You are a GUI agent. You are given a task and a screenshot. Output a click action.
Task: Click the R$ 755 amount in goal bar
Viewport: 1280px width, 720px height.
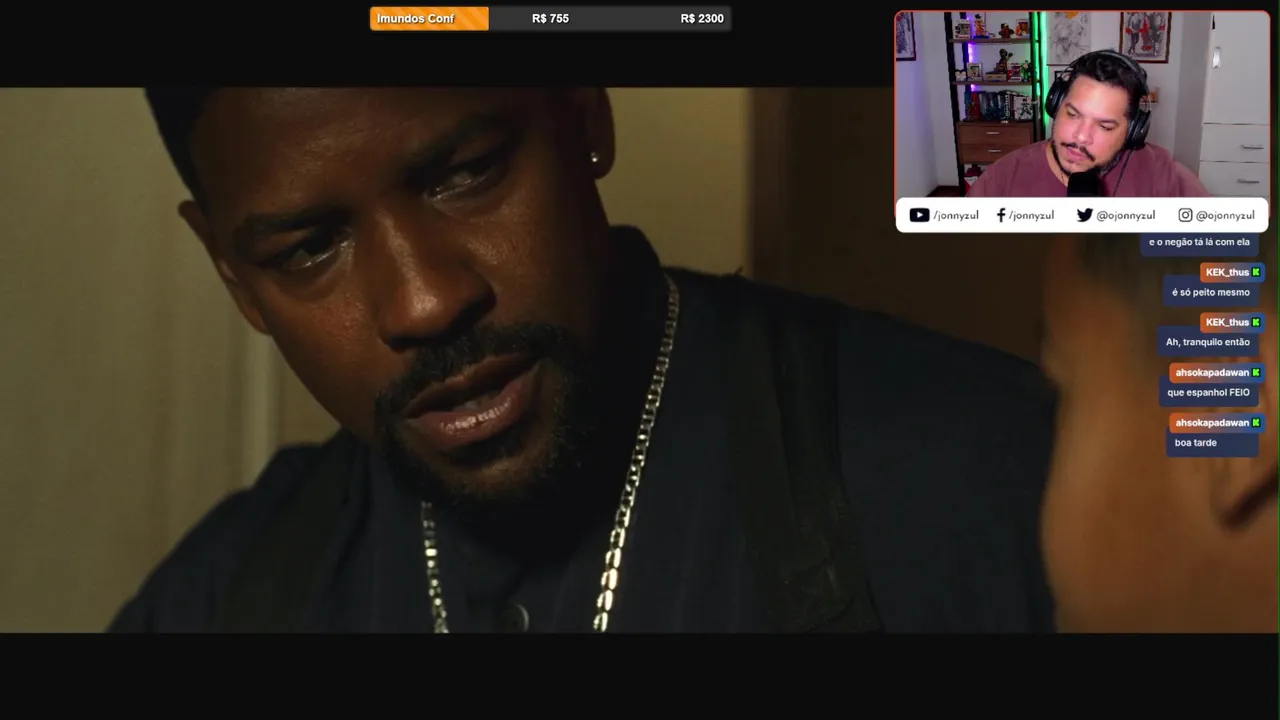coord(550,19)
